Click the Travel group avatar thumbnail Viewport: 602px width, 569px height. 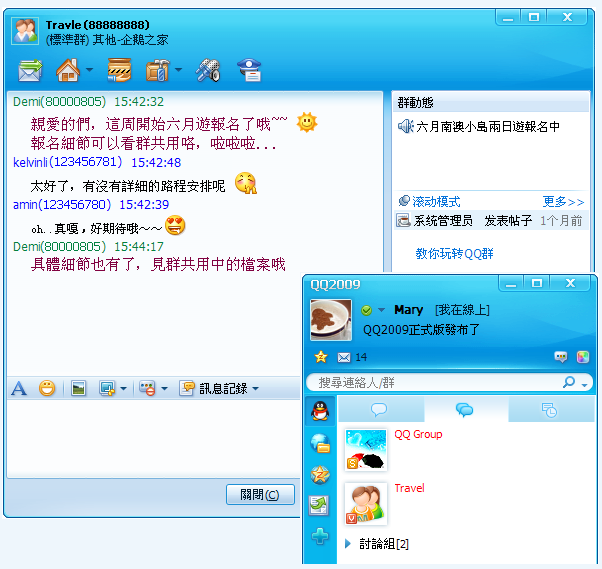[366, 504]
